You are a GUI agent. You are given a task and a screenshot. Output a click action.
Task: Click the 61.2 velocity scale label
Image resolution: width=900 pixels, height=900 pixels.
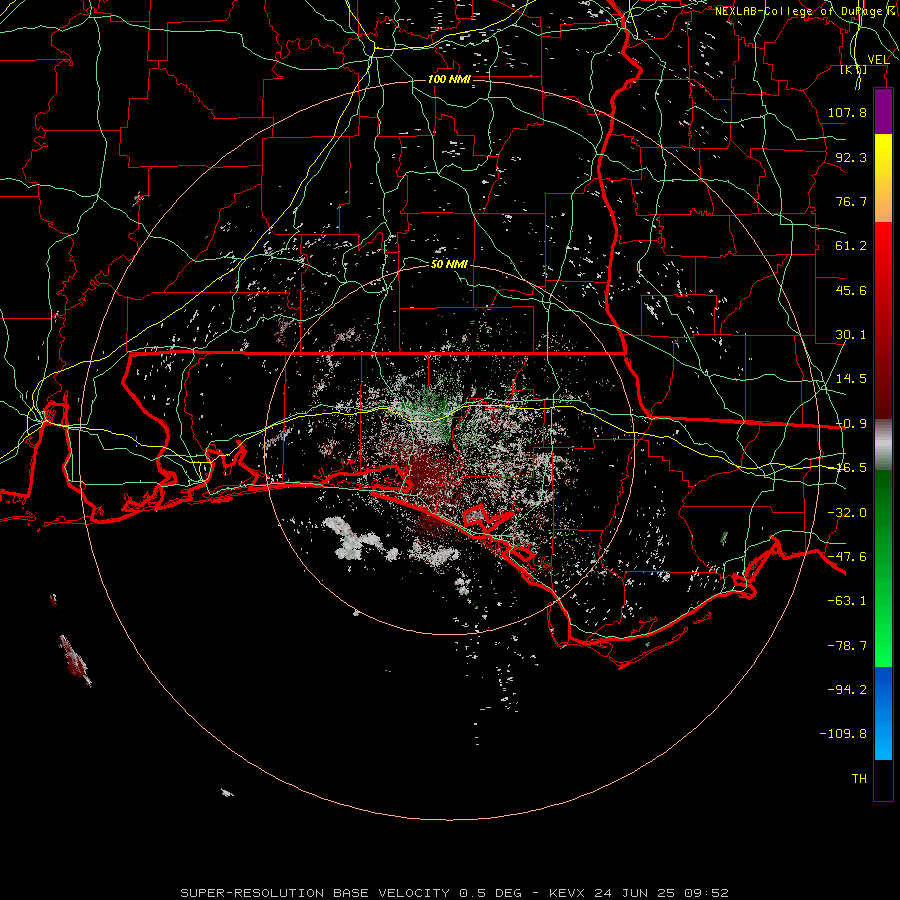coord(851,246)
